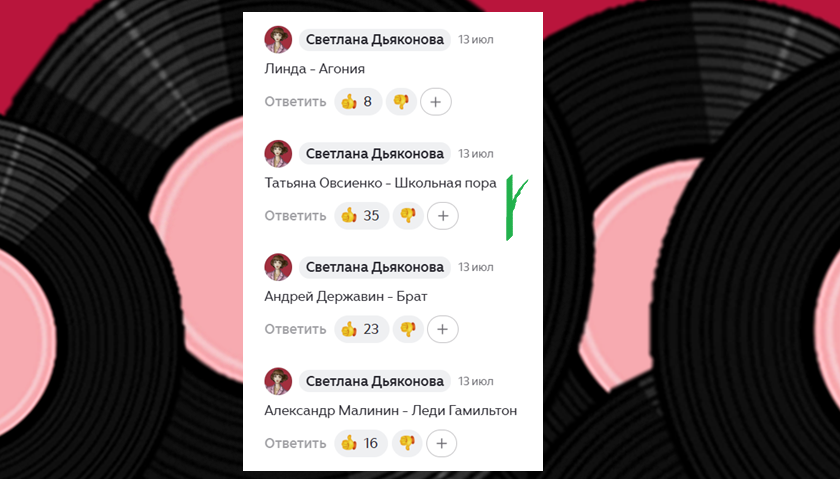Add reaction to Линда - Агония comment
The image size is (840, 479).
click(436, 101)
